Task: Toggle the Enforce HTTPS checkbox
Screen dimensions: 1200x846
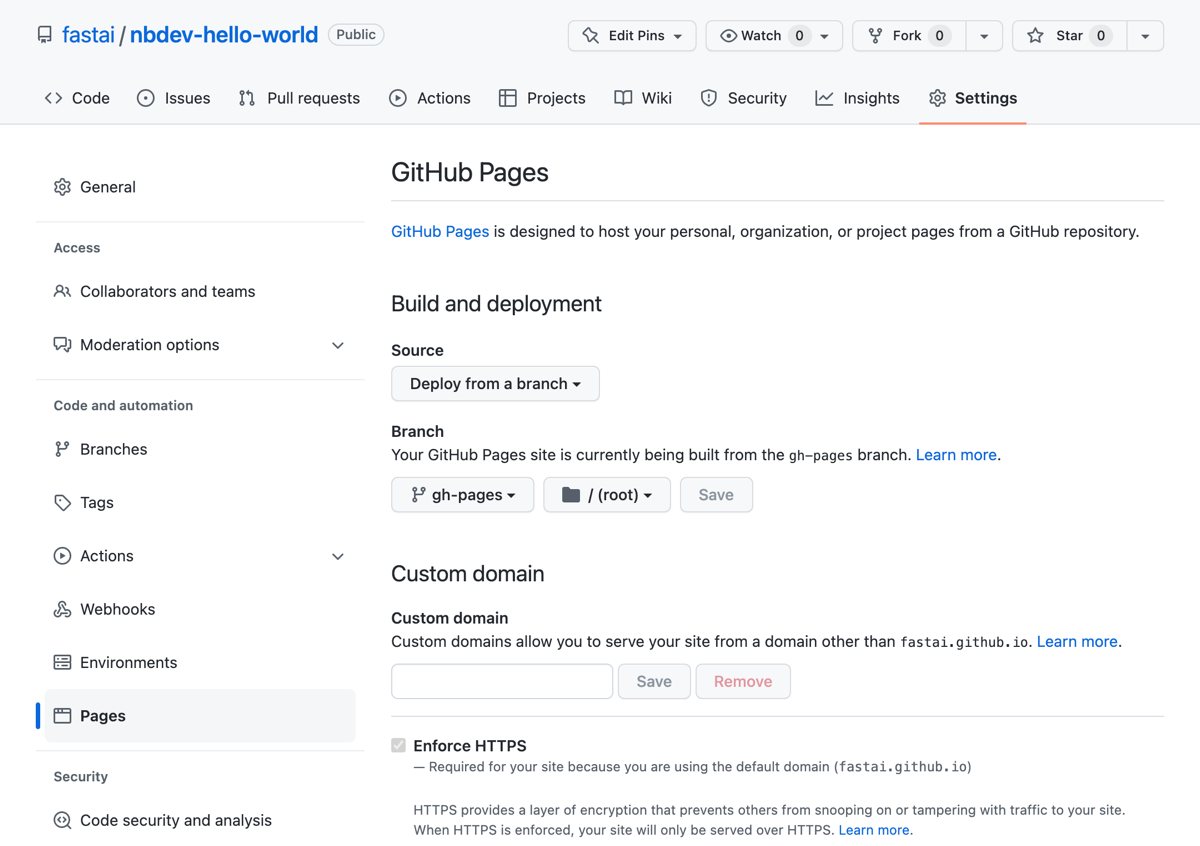Action: coord(399,745)
